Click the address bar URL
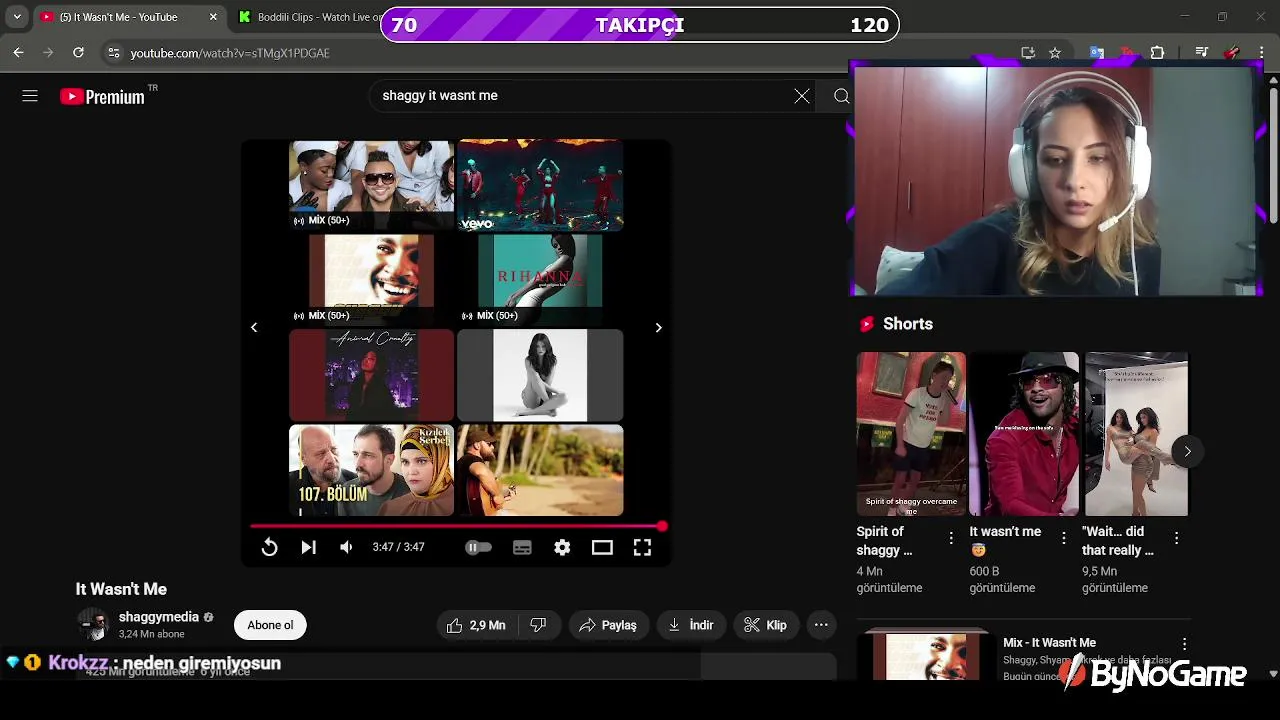Viewport: 1280px width, 720px height. pos(230,53)
